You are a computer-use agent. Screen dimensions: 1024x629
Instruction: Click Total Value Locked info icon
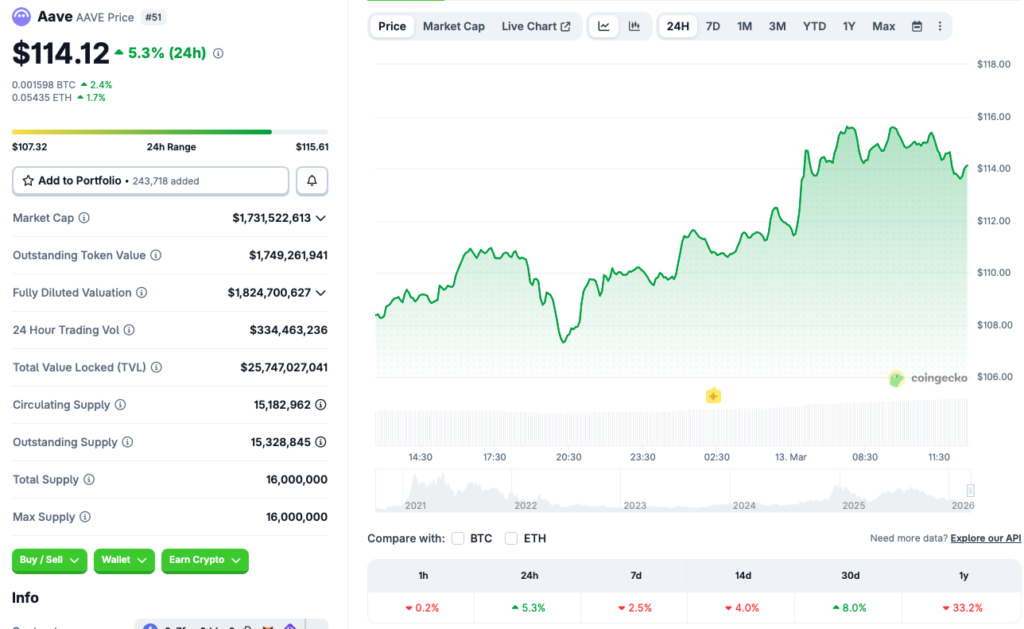(x=155, y=368)
